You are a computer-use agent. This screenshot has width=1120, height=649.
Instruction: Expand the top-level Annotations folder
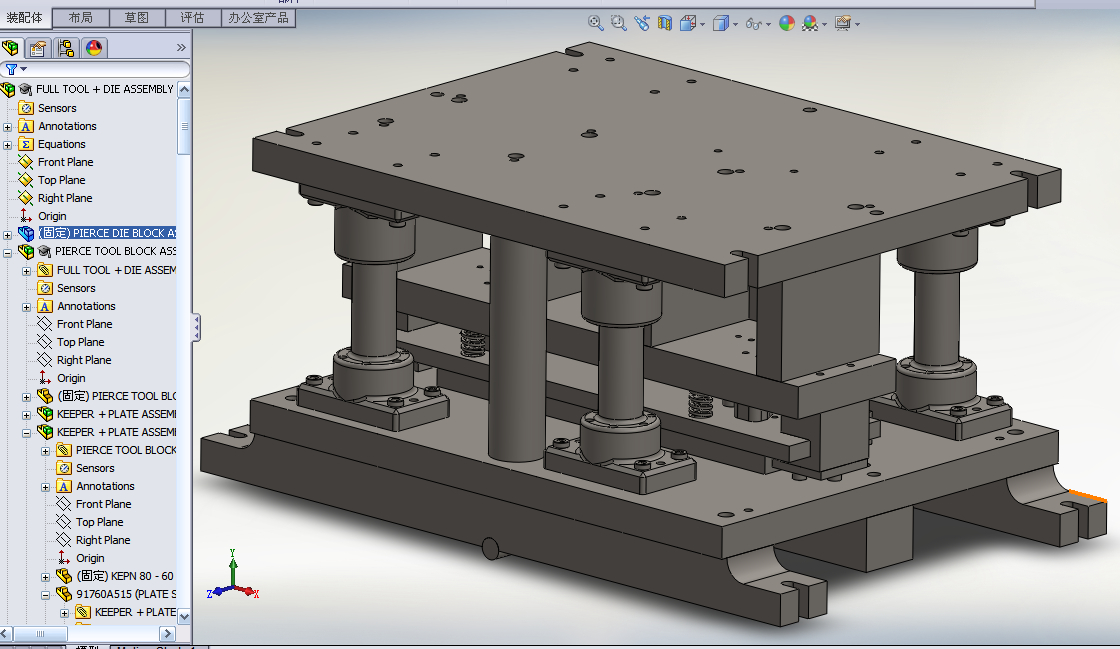click(8, 127)
